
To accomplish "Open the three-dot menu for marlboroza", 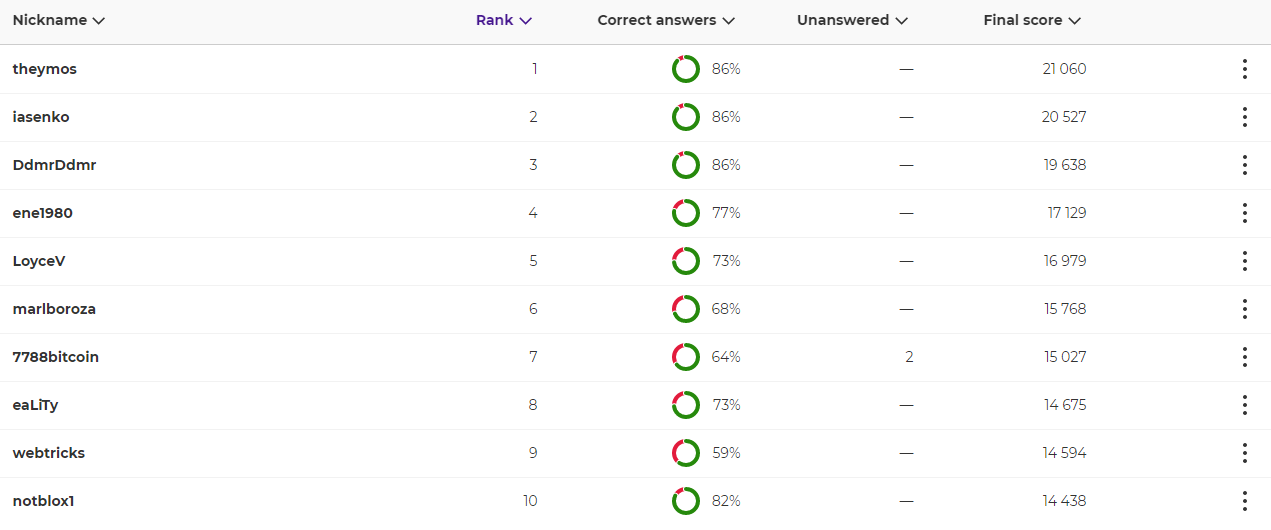I will (1244, 309).
